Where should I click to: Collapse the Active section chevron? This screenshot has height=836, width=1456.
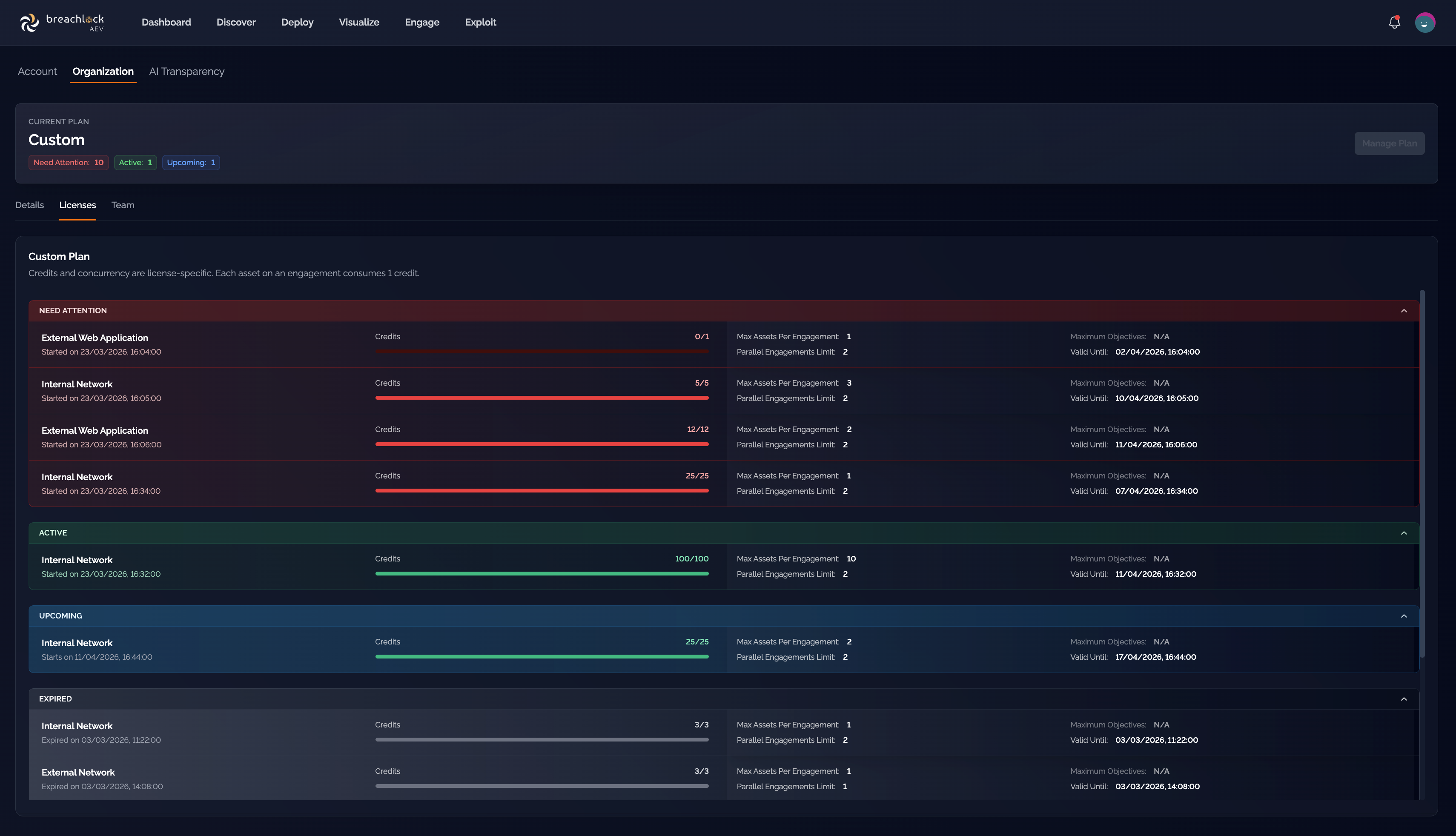pyautogui.click(x=1404, y=533)
